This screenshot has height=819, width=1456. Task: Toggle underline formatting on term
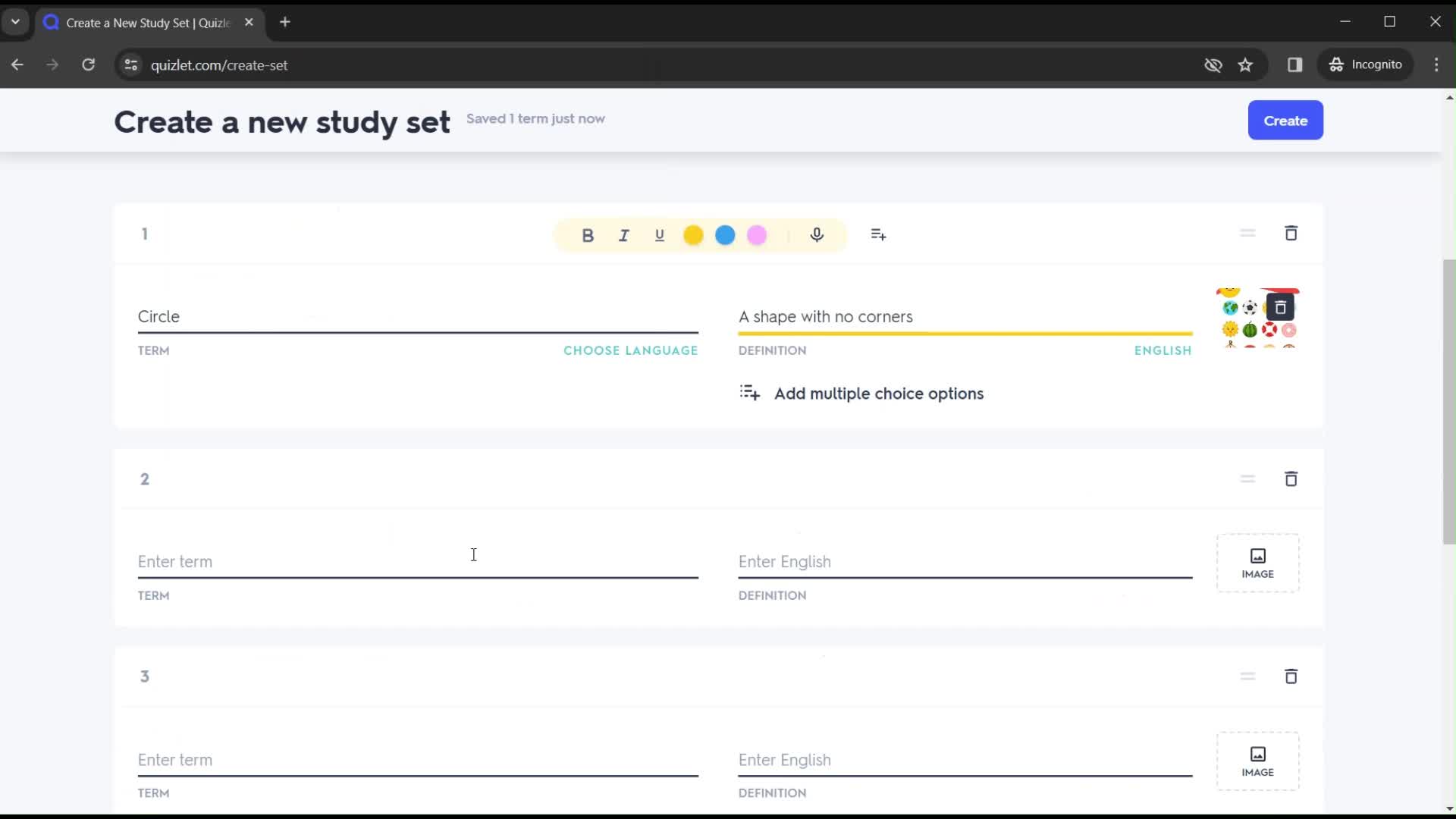[x=659, y=234]
